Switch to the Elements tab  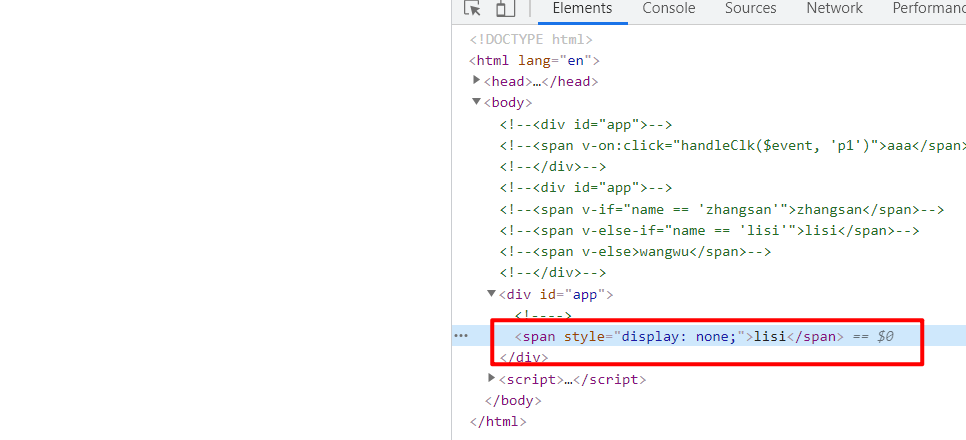pyautogui.click(x=582, y=9)
